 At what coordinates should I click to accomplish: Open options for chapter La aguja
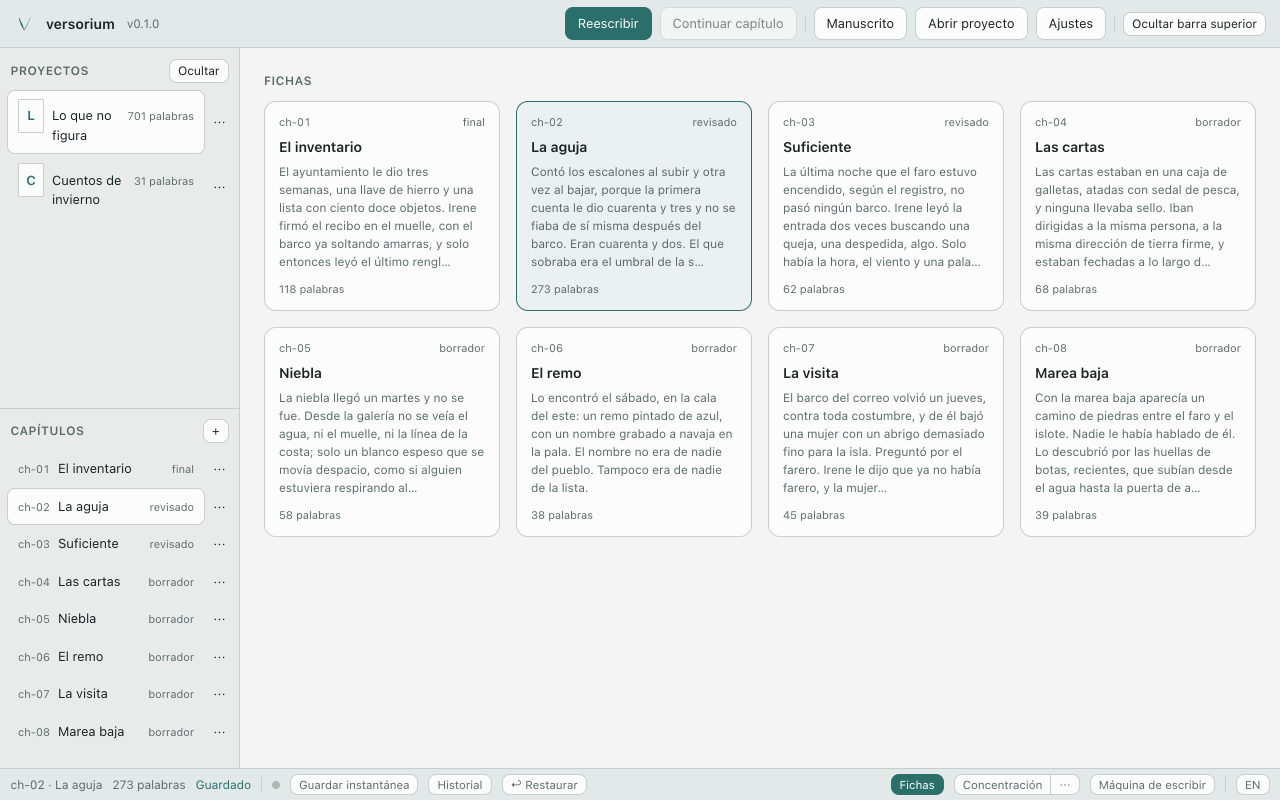(x=220, y=507)
